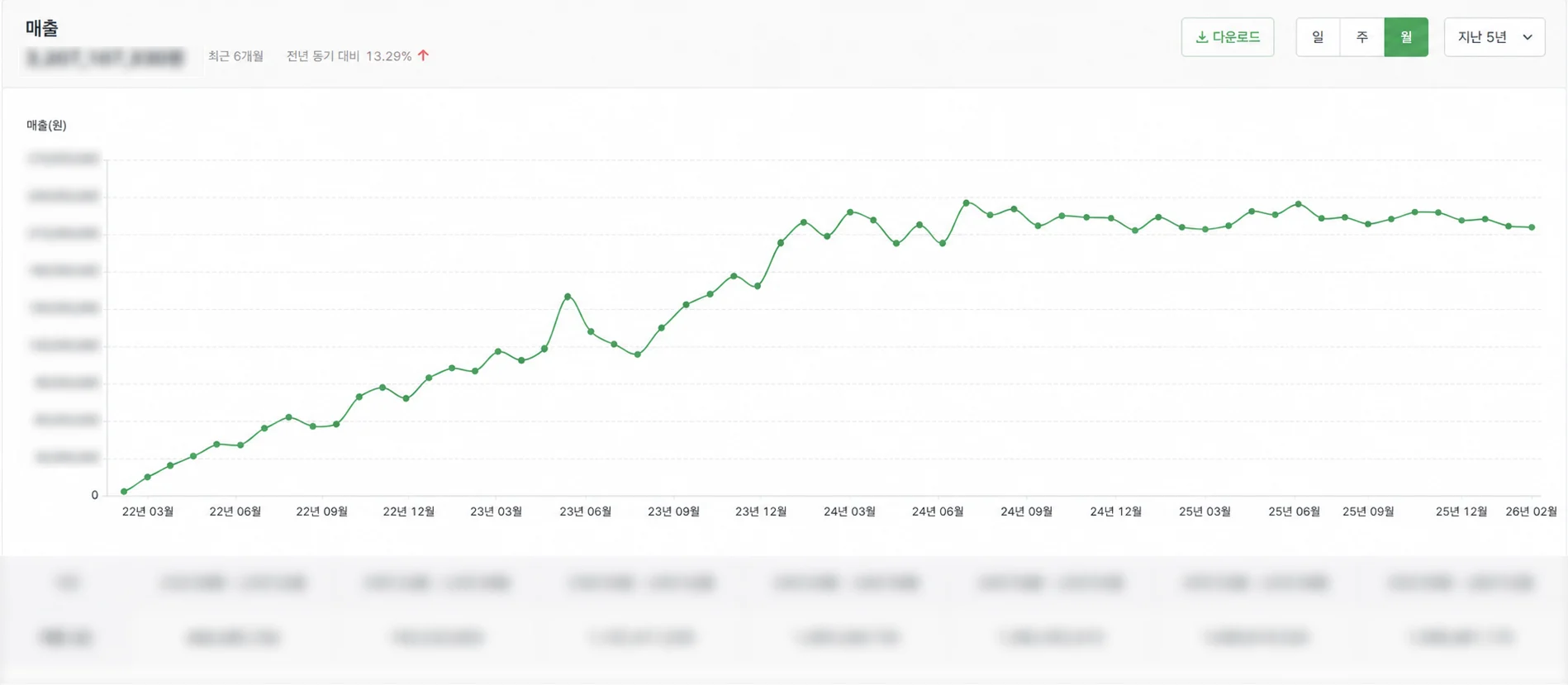Open the 지난 5년 period dropdown
Image resolution: width=1568 pixels, height=685 pixels.
[1494, 37]
